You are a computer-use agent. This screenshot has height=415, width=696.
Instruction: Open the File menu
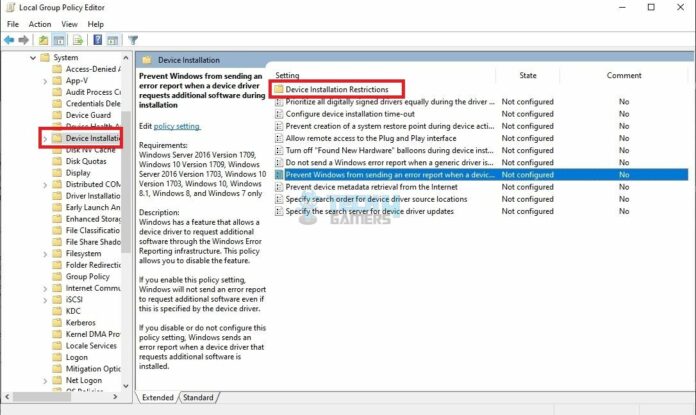pos(13,24)
